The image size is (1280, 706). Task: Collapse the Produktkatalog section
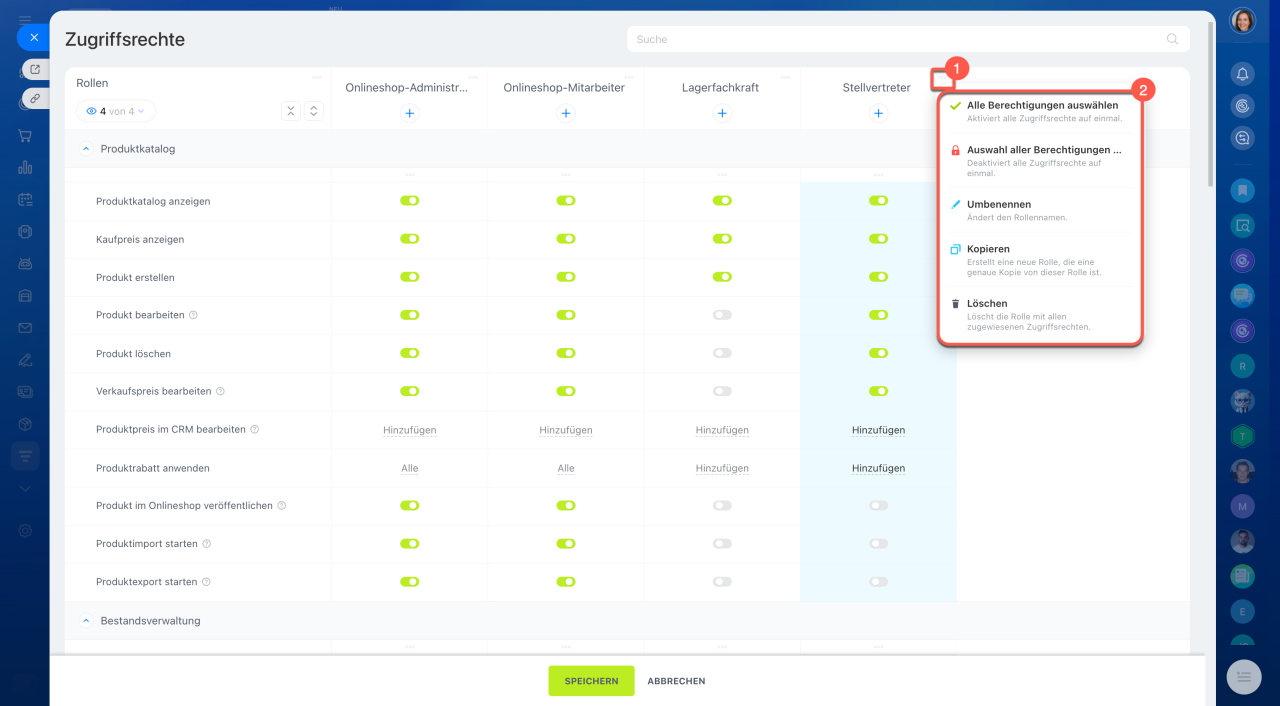click(x=86, y=149)
